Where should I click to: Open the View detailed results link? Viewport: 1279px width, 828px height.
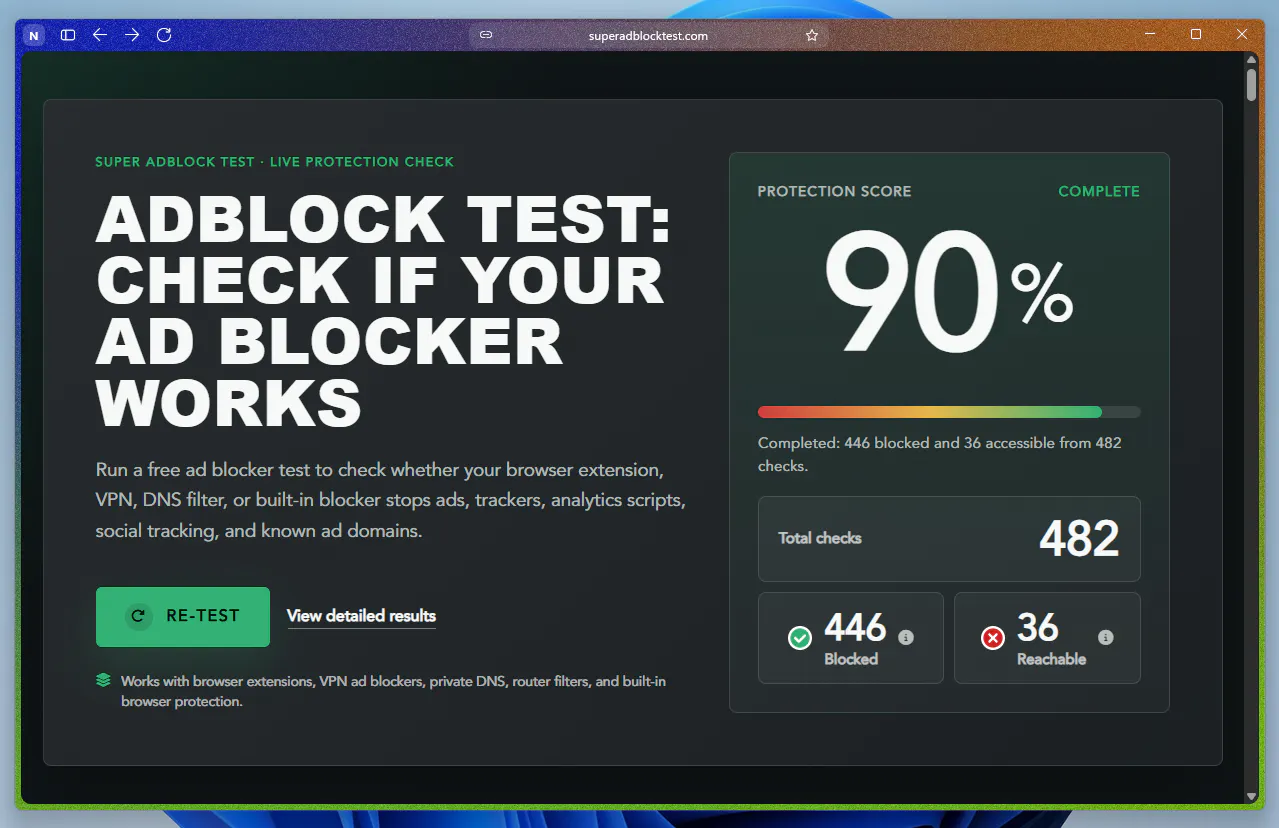pos(361,616)
